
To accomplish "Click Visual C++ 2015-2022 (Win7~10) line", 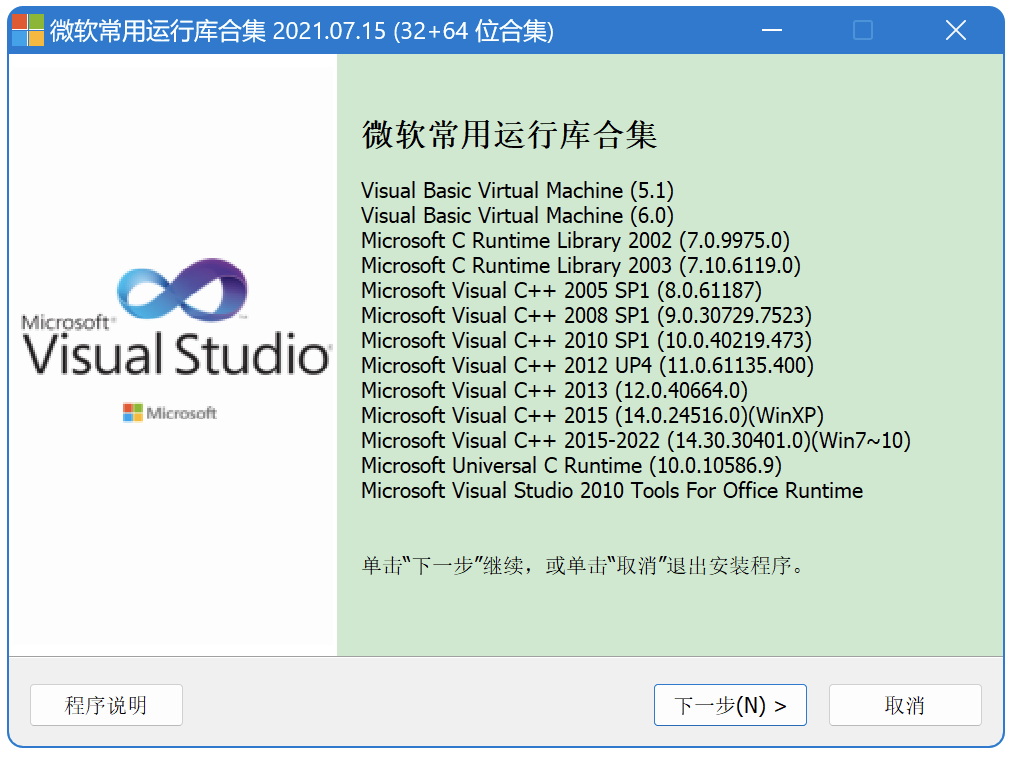I will pos(636,440).
